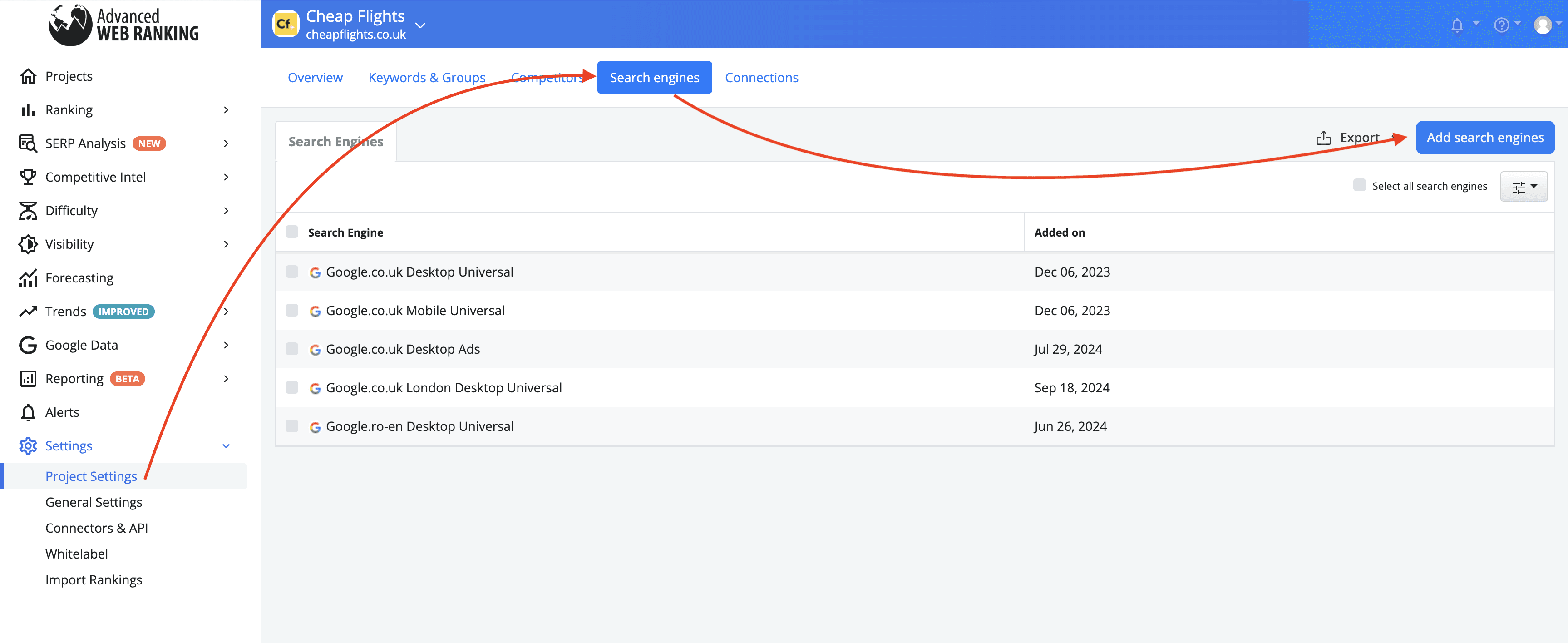
Task: Check Google.co.uk Desktop Ads row checkbox
Action: pos(292,349)
